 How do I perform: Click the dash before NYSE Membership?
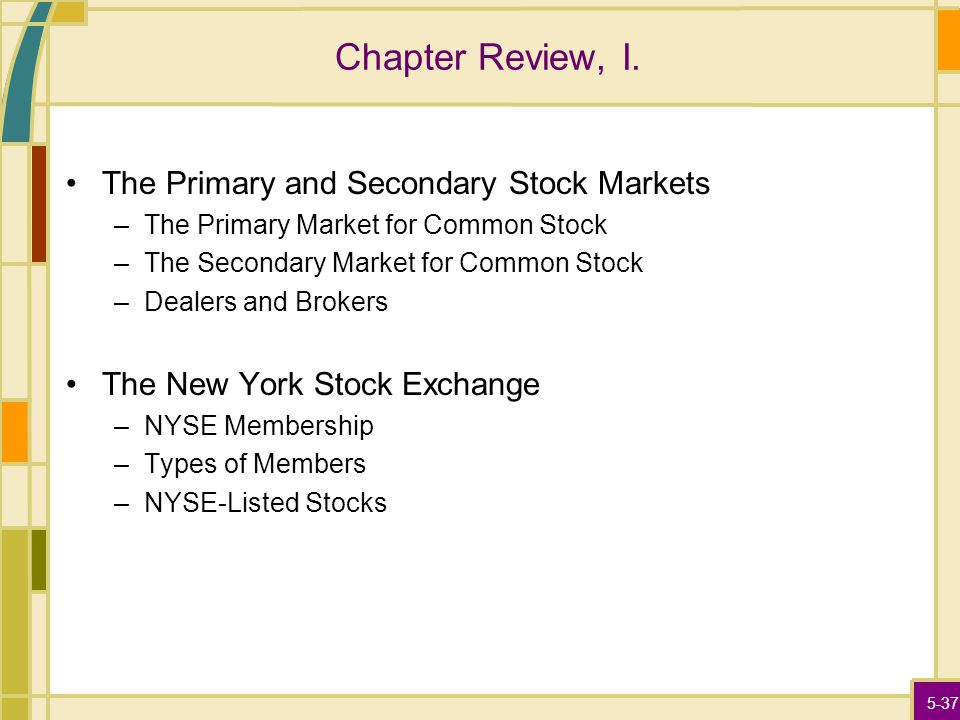pos(121,426)
